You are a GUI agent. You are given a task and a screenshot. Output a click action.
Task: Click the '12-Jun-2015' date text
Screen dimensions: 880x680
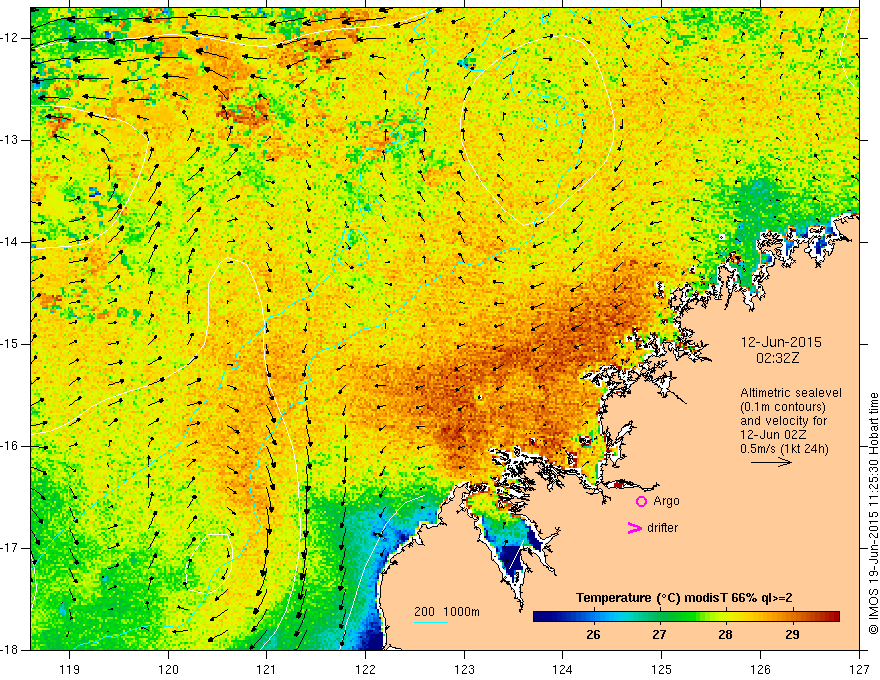point(781,342)
